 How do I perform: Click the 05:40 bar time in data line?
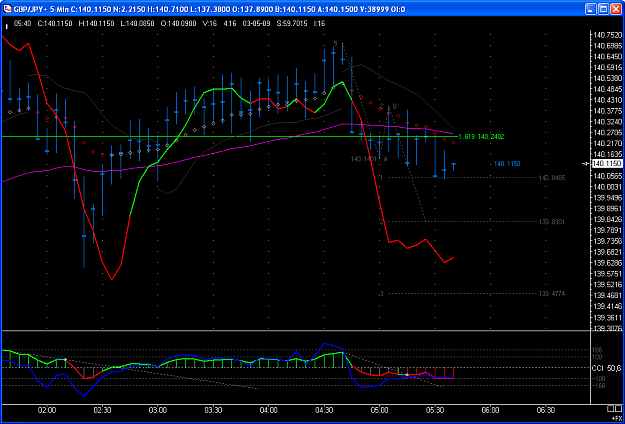(x=22, y=24)
